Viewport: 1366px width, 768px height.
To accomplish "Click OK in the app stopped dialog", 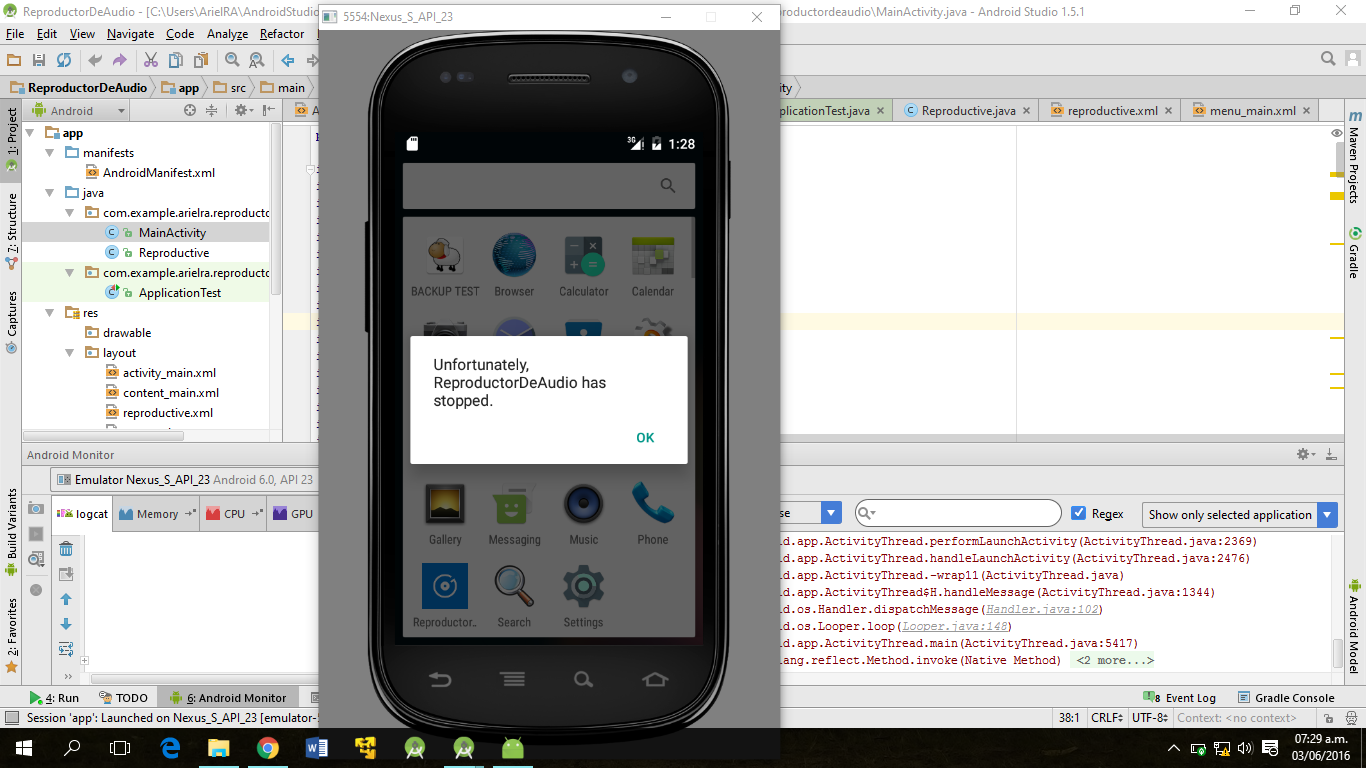I will coord(645,437).
